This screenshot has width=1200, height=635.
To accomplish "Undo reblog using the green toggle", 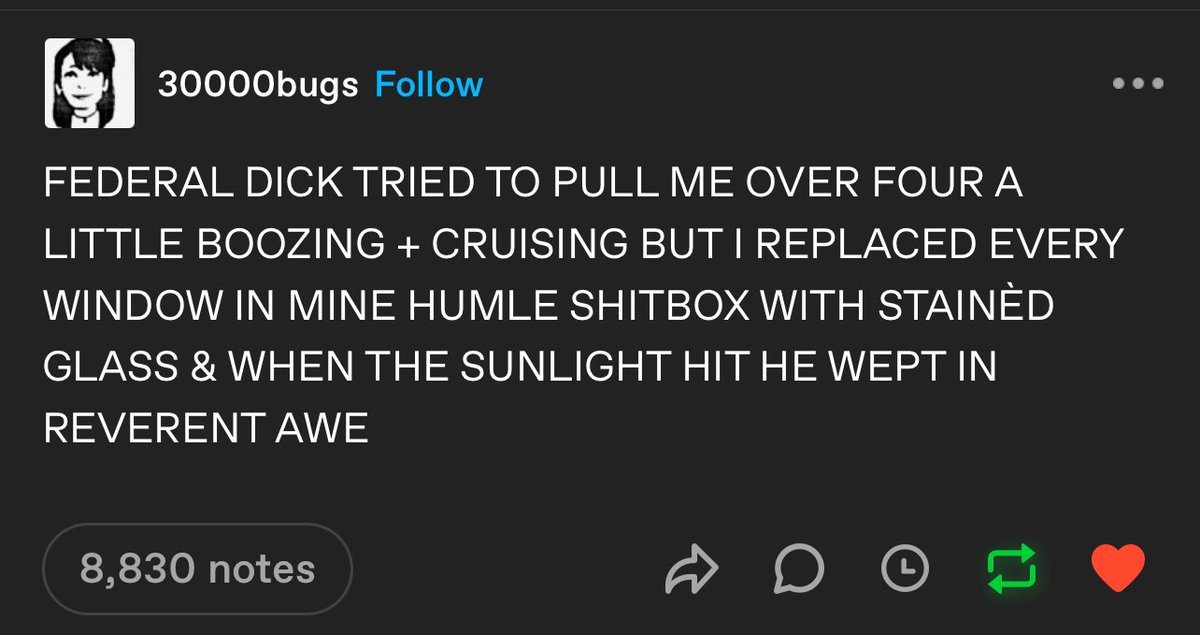I will [x=1011, y=569].
